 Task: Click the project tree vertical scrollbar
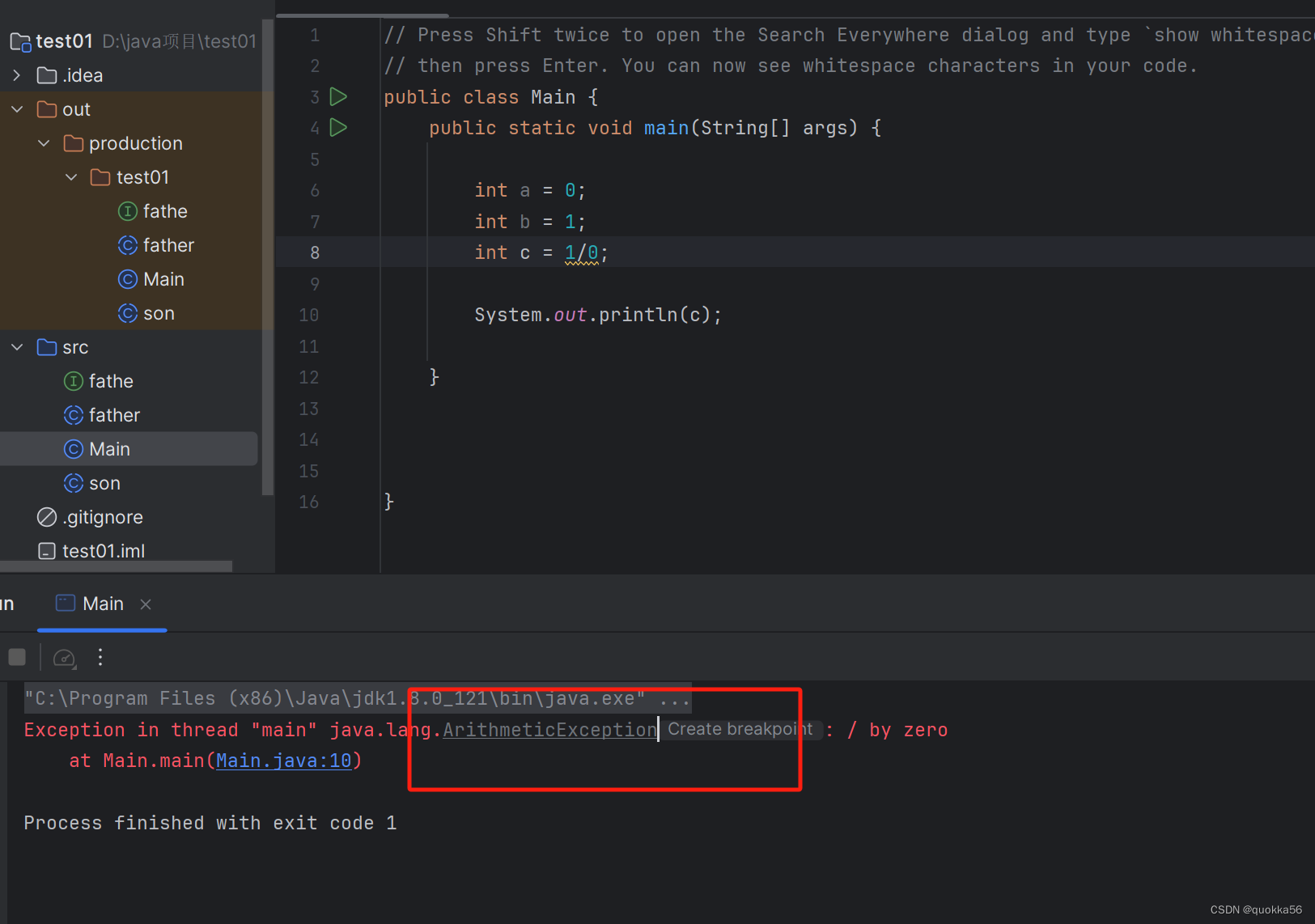[x=268, y=257]
